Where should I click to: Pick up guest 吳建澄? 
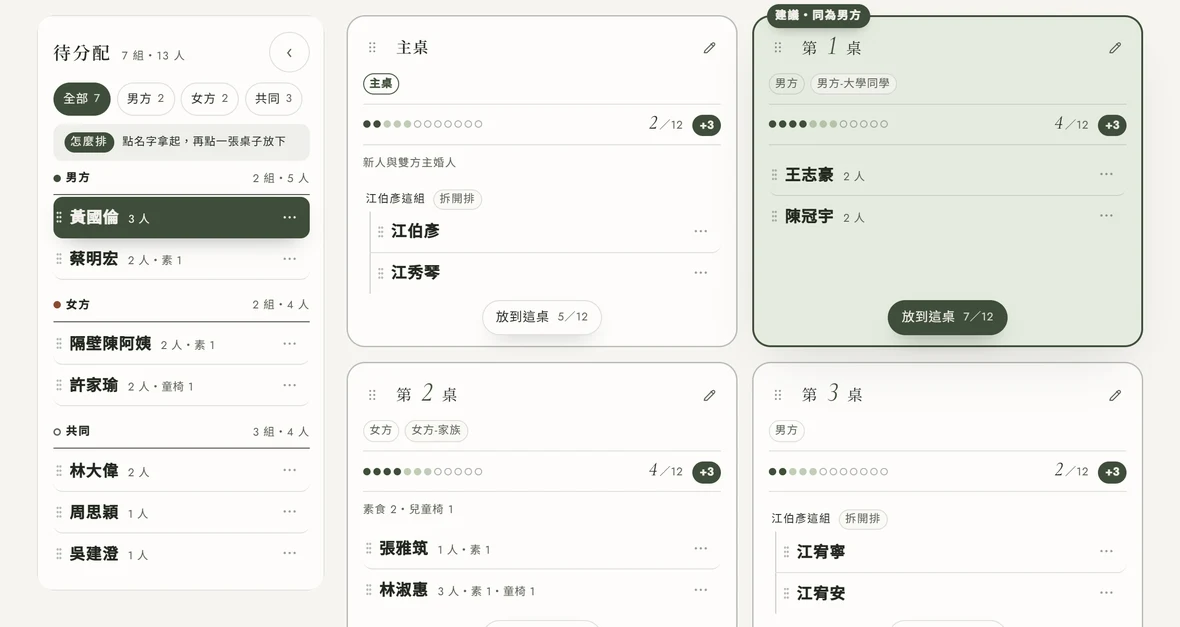[x=181, y=553]
